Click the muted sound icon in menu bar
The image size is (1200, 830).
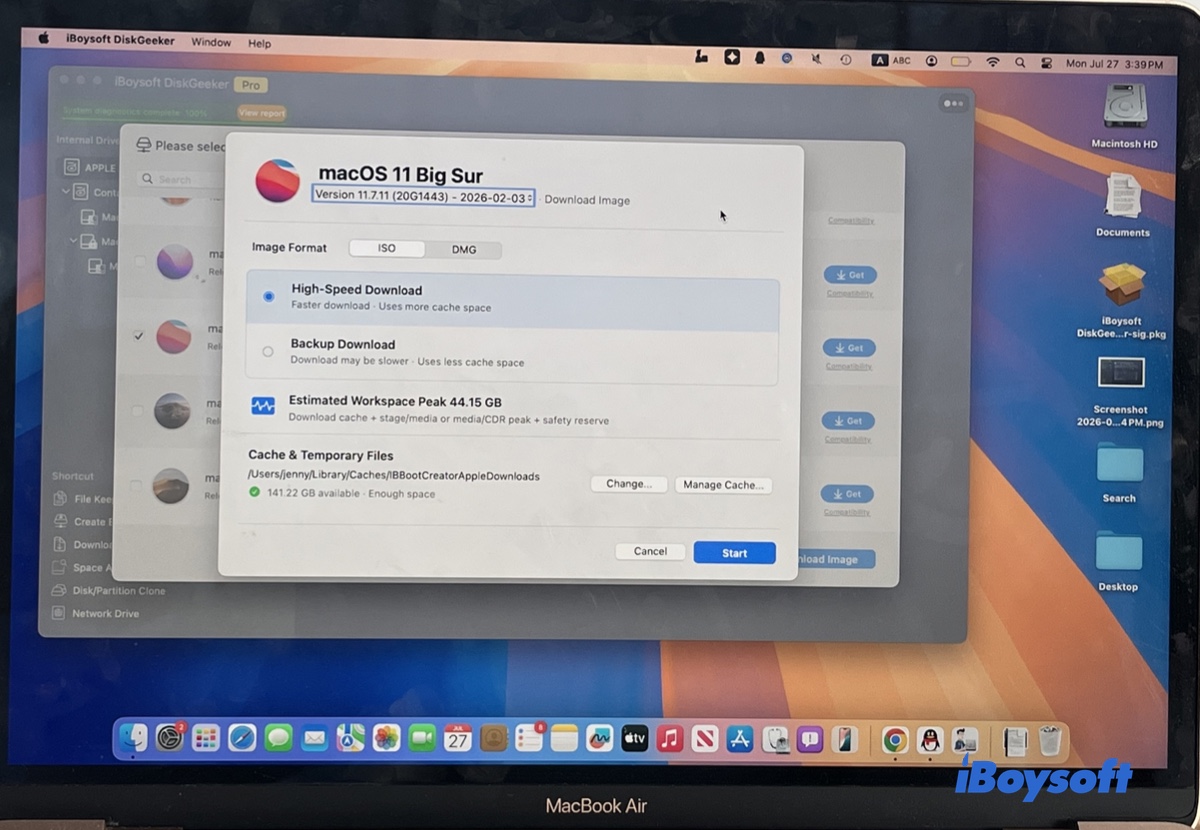(817, 60)
